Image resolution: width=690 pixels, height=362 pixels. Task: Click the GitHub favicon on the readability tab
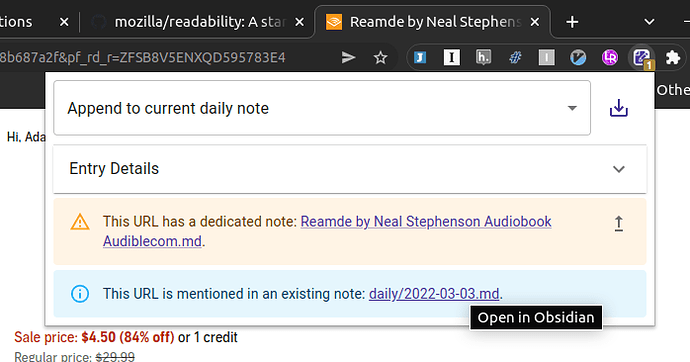(x=99, y=22)
